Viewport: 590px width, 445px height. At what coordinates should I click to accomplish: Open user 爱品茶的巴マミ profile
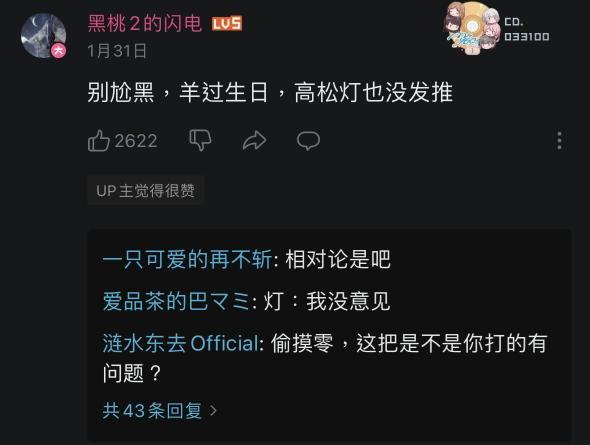pos(176,301)
